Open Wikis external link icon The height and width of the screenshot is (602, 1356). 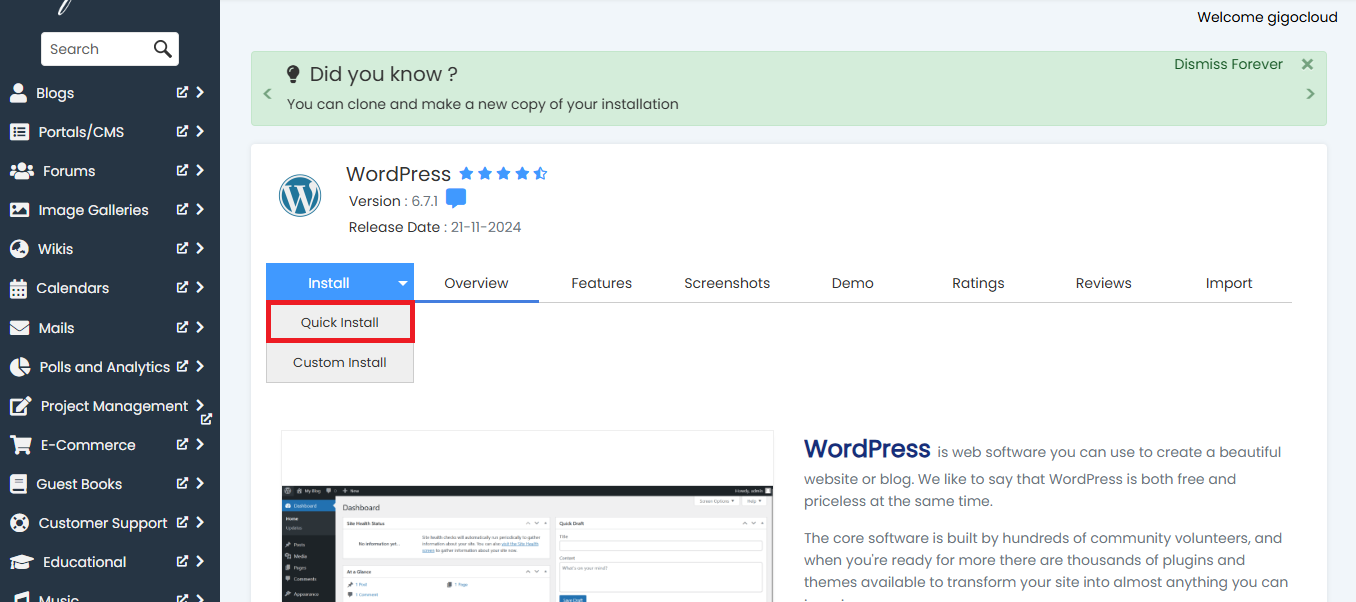[182, 248]
